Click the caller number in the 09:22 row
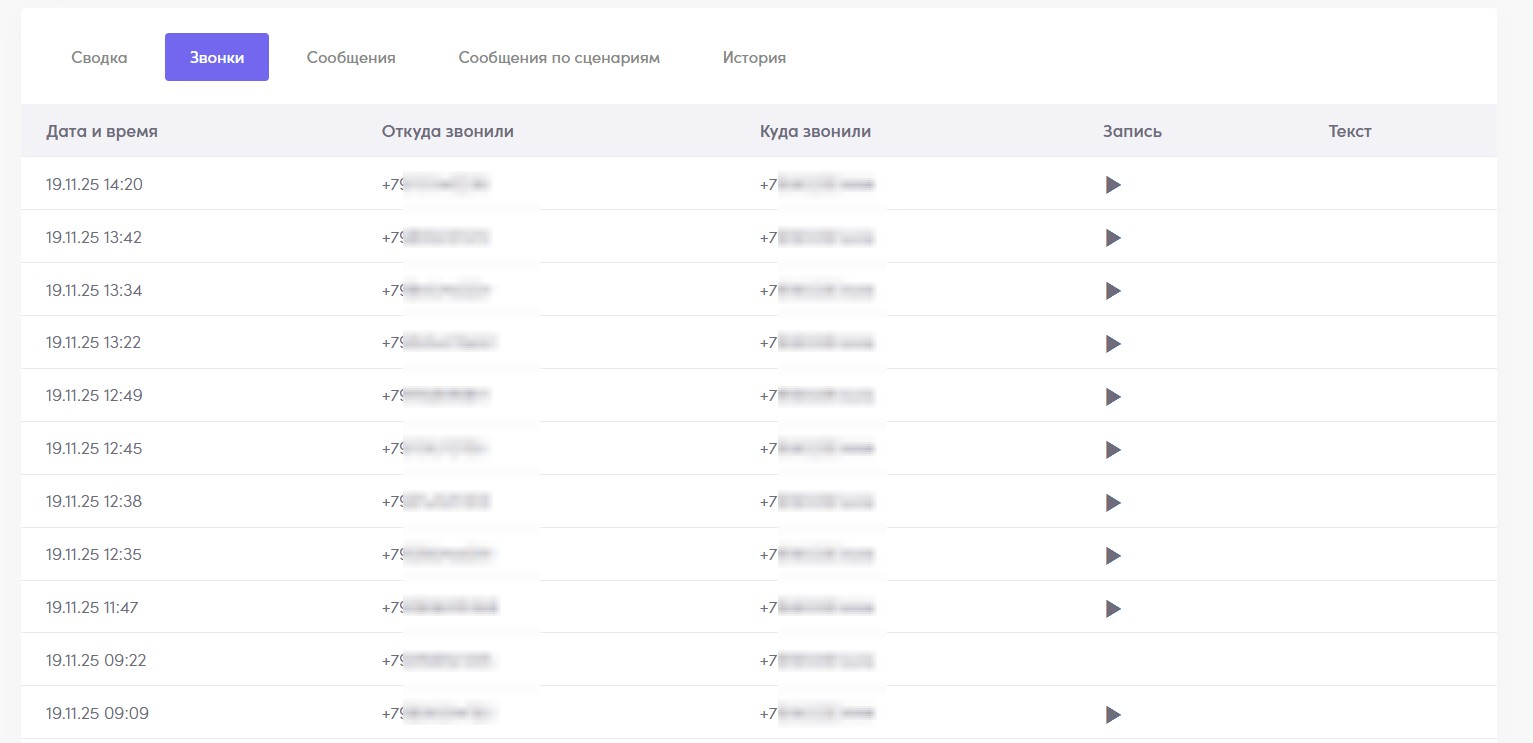1533x743 pixels. coord(440,660)
